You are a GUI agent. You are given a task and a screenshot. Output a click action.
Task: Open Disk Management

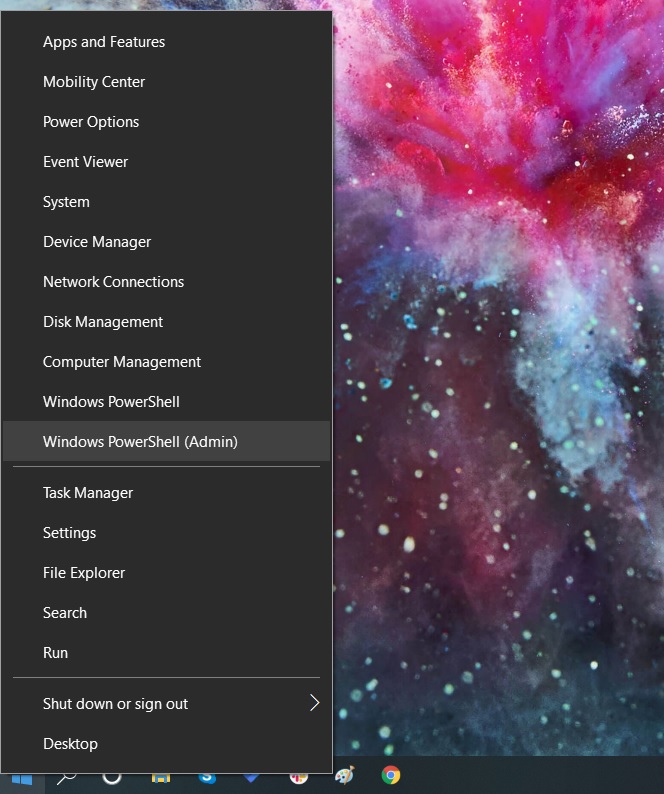click(x=166, y=322)
